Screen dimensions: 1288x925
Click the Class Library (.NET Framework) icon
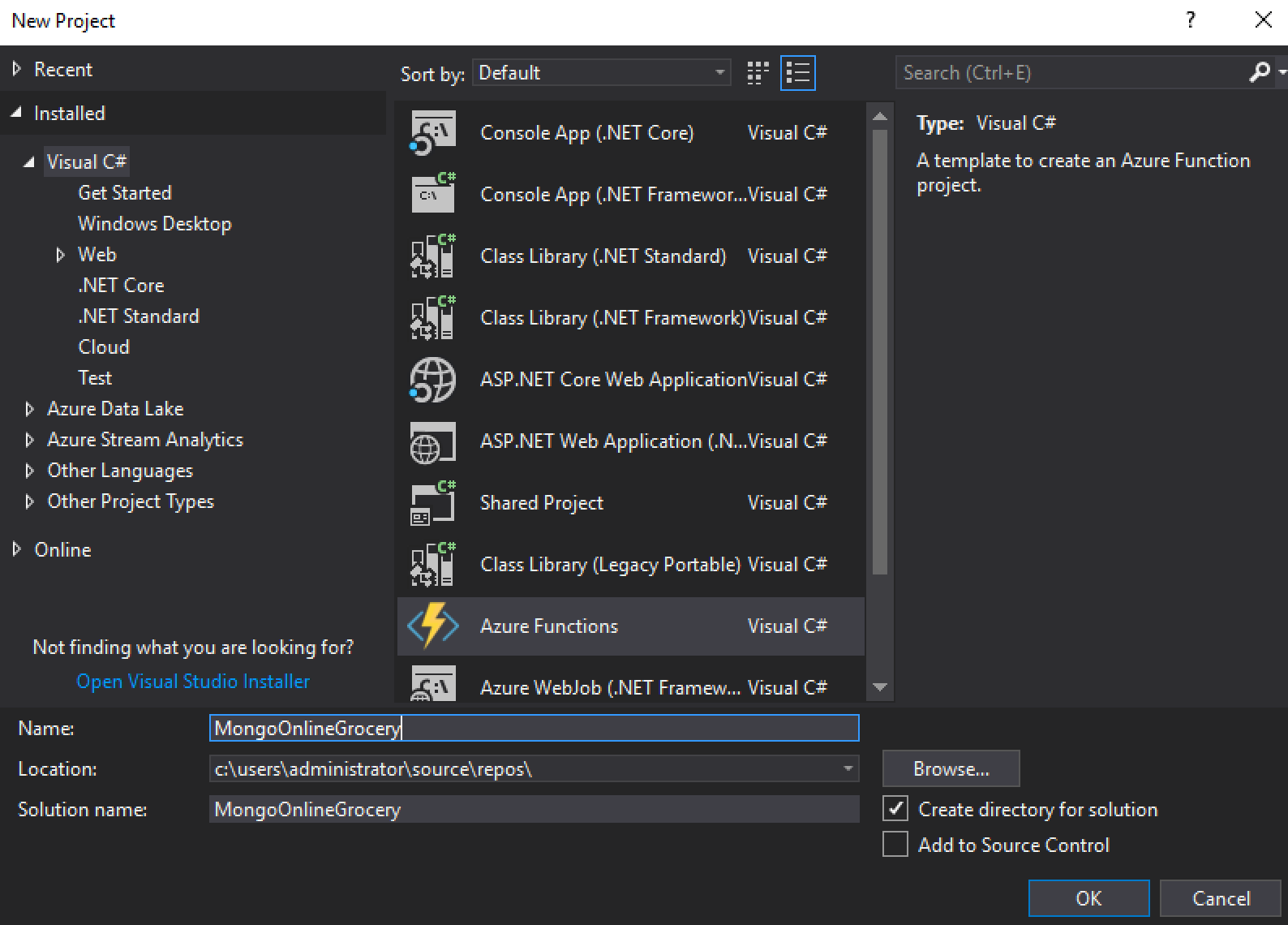pyautogui.click(x=433, y=318)
